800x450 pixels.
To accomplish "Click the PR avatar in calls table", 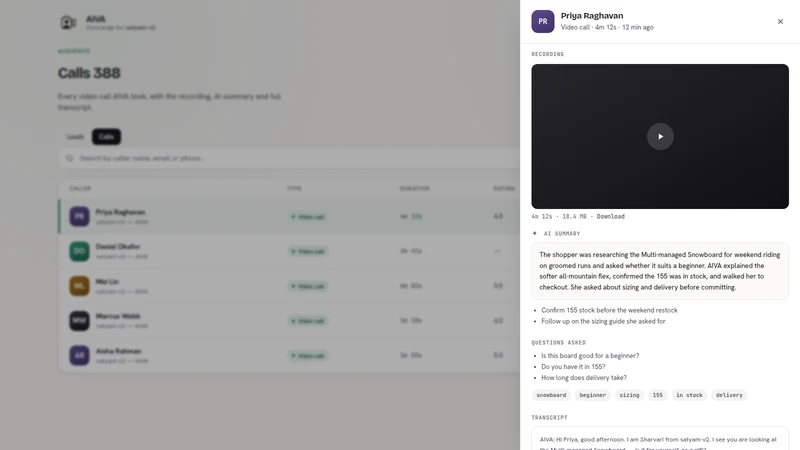I will [x=79, y=216].
